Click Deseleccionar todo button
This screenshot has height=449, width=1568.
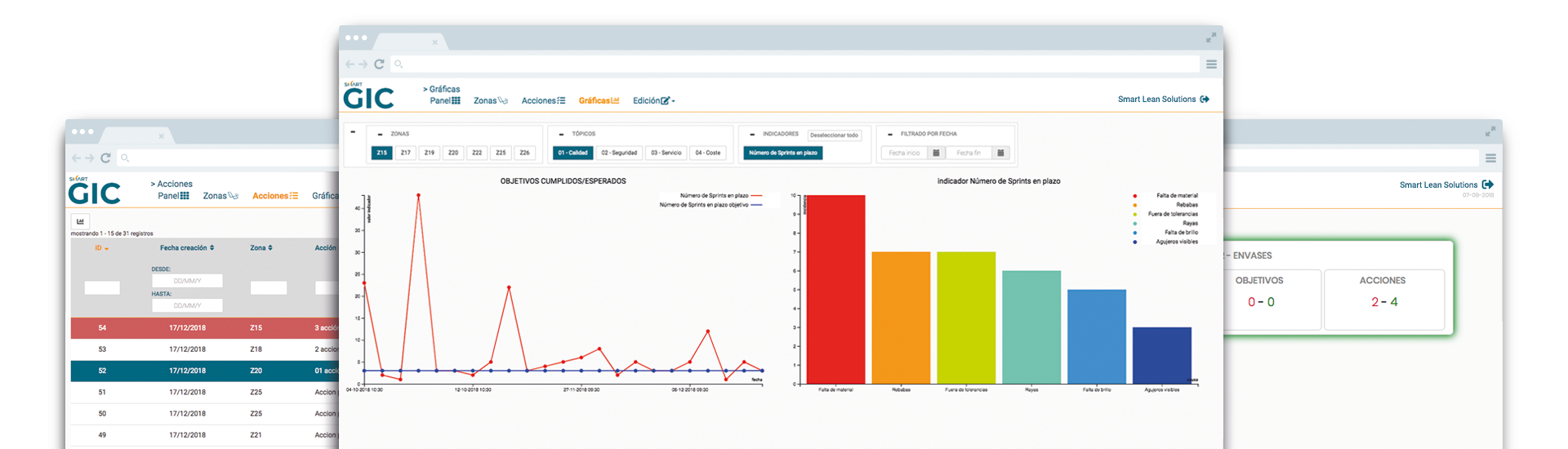834,136
